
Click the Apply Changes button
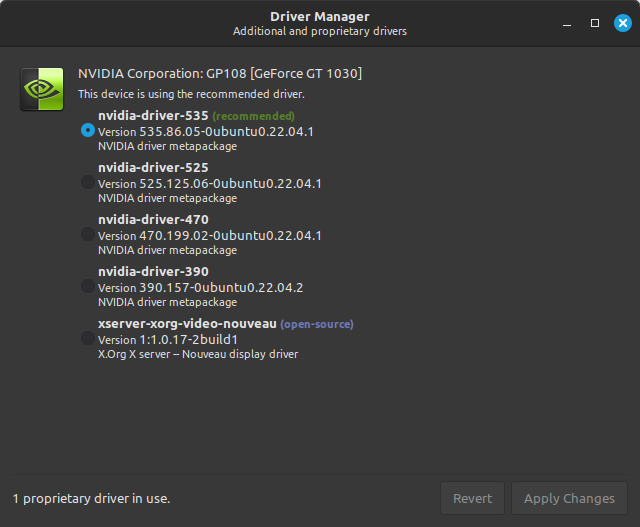(569, 498)
